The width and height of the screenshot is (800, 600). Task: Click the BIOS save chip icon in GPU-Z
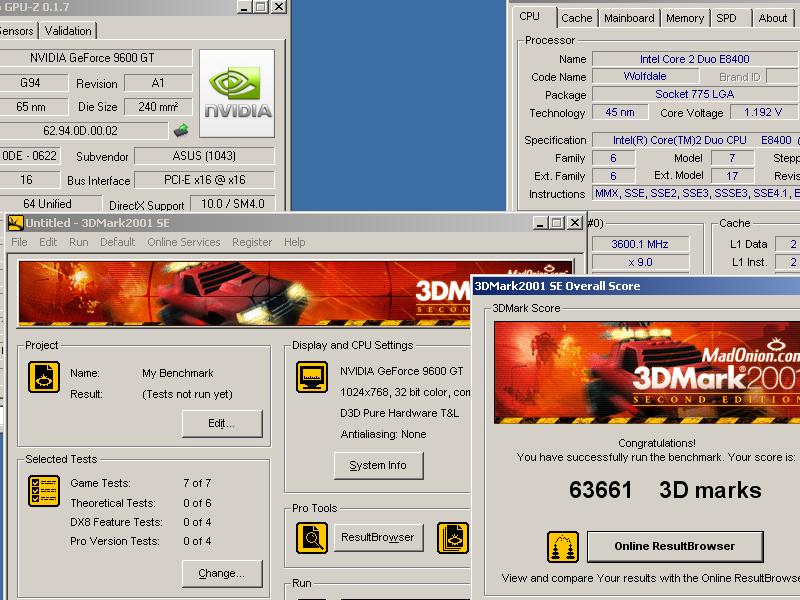point(181,131)
